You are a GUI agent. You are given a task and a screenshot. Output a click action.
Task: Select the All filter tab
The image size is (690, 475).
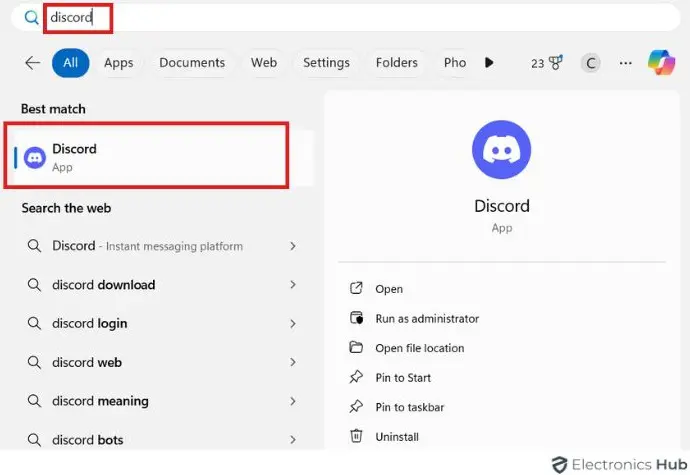click(x=70, y=63)
